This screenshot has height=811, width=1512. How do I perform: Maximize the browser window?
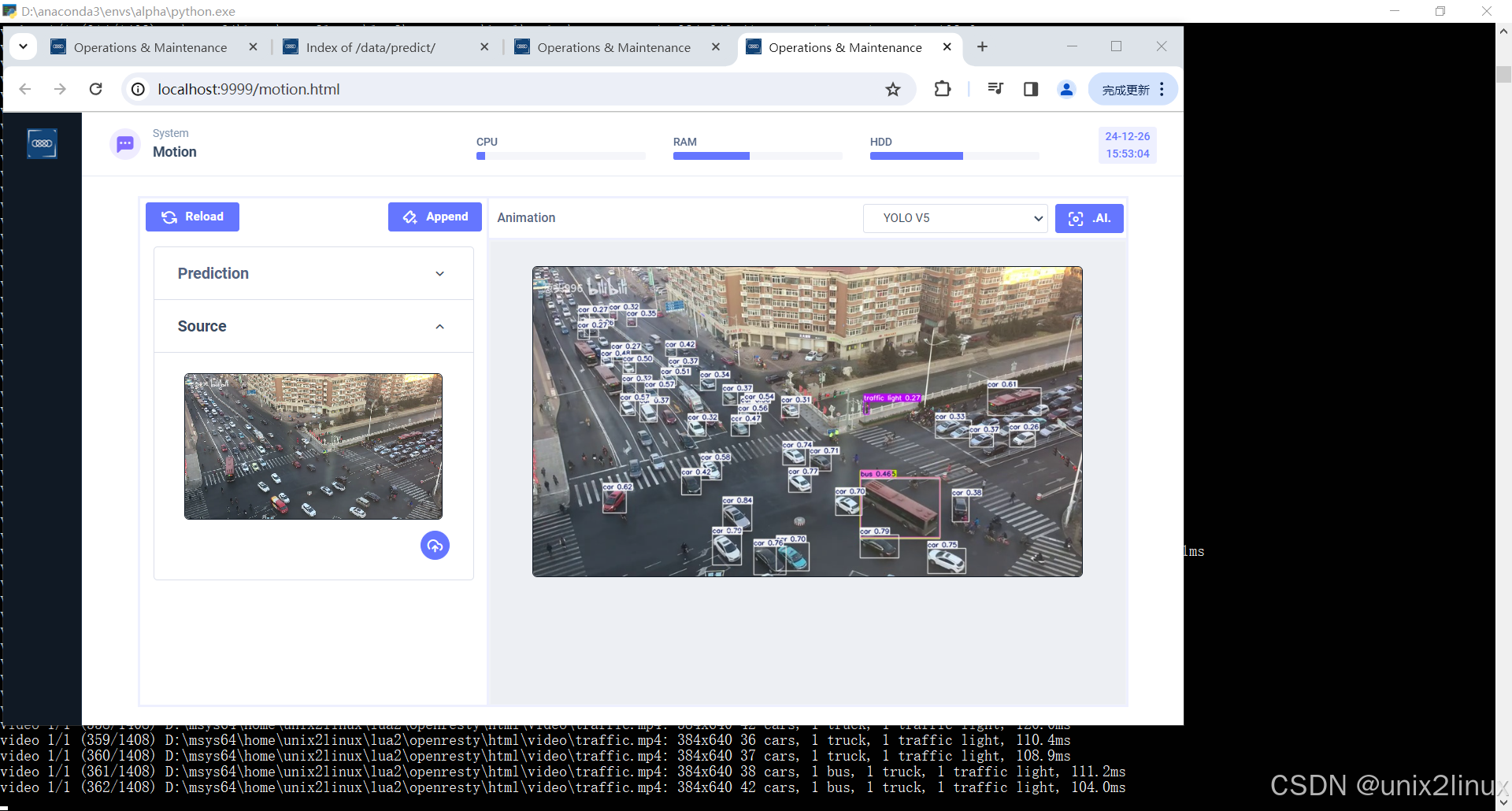1116,46
